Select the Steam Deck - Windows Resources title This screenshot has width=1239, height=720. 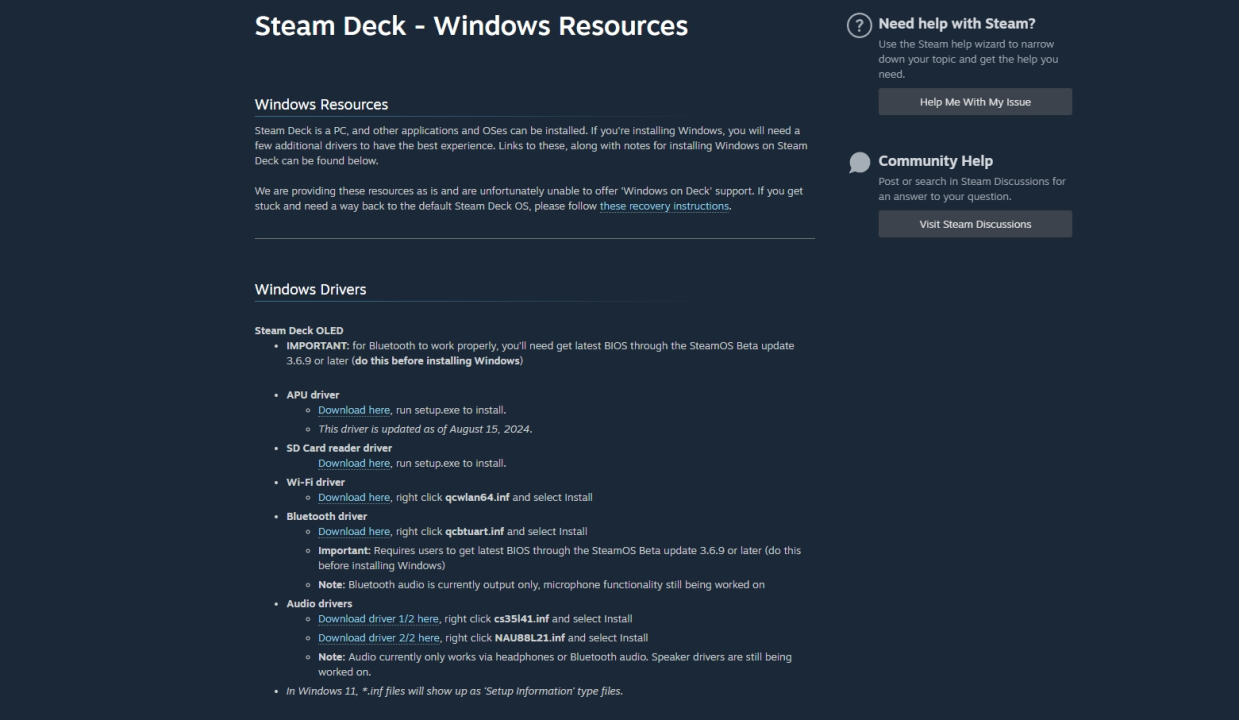(471, 26)
